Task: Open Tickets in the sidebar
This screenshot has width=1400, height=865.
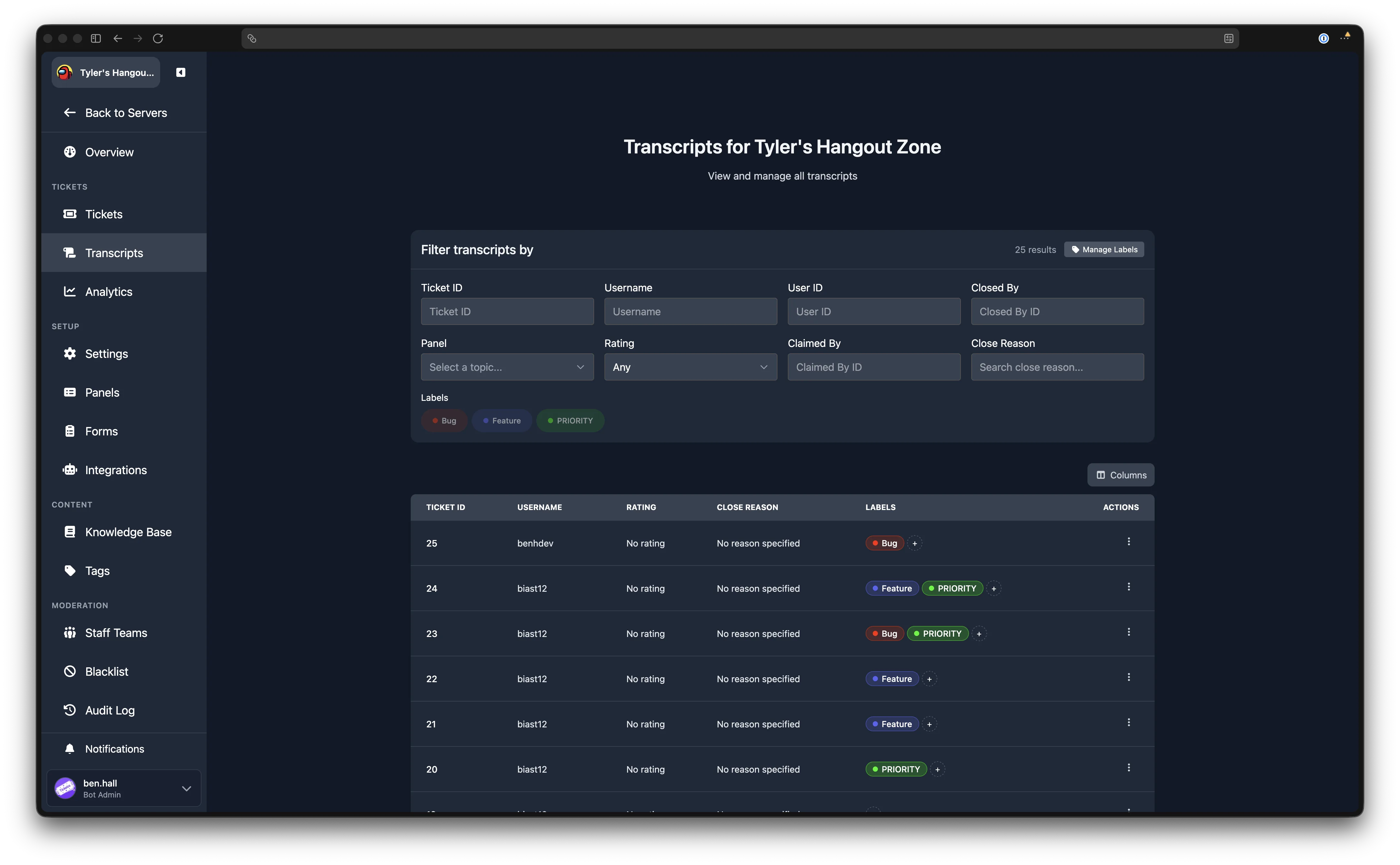Action: (x=124, y=214)
